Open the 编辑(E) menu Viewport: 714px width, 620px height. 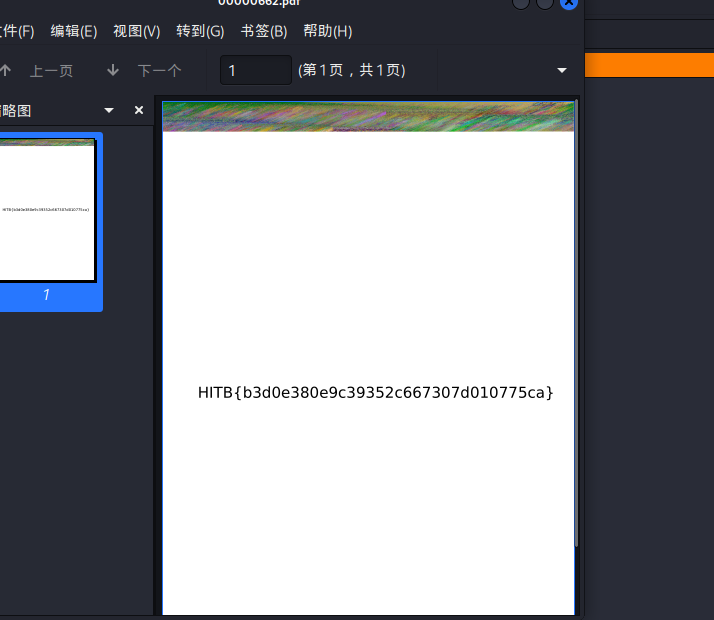click(x=74, y=31)
